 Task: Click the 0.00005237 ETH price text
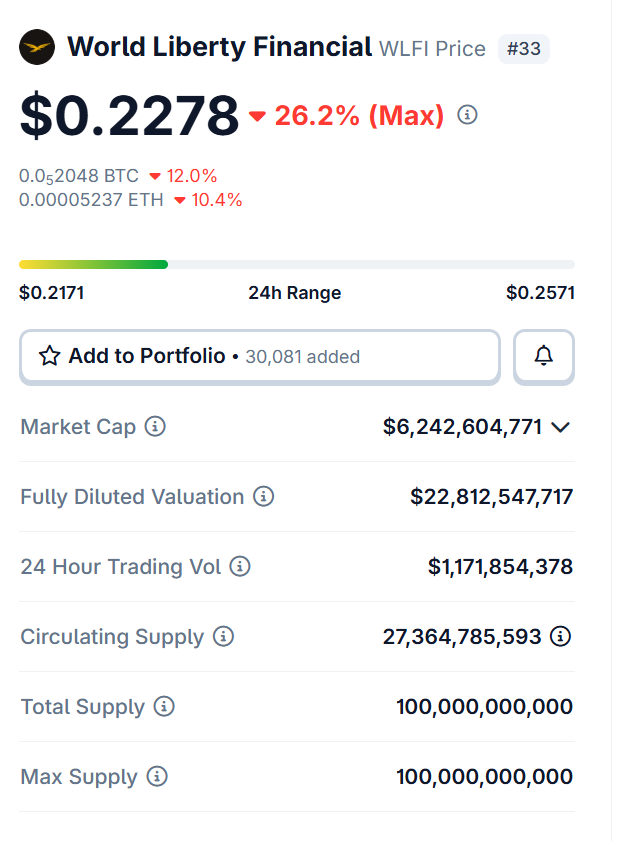[91, 200]
